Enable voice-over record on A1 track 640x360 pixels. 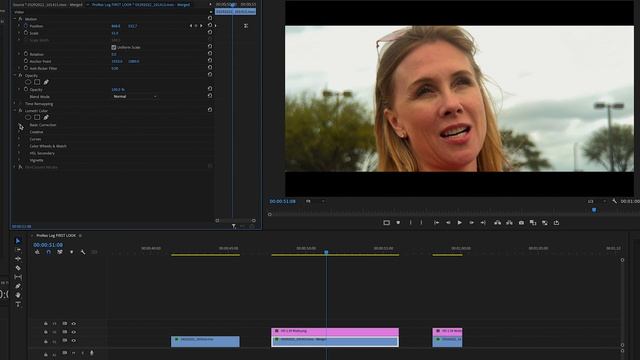tap(91, 353)
